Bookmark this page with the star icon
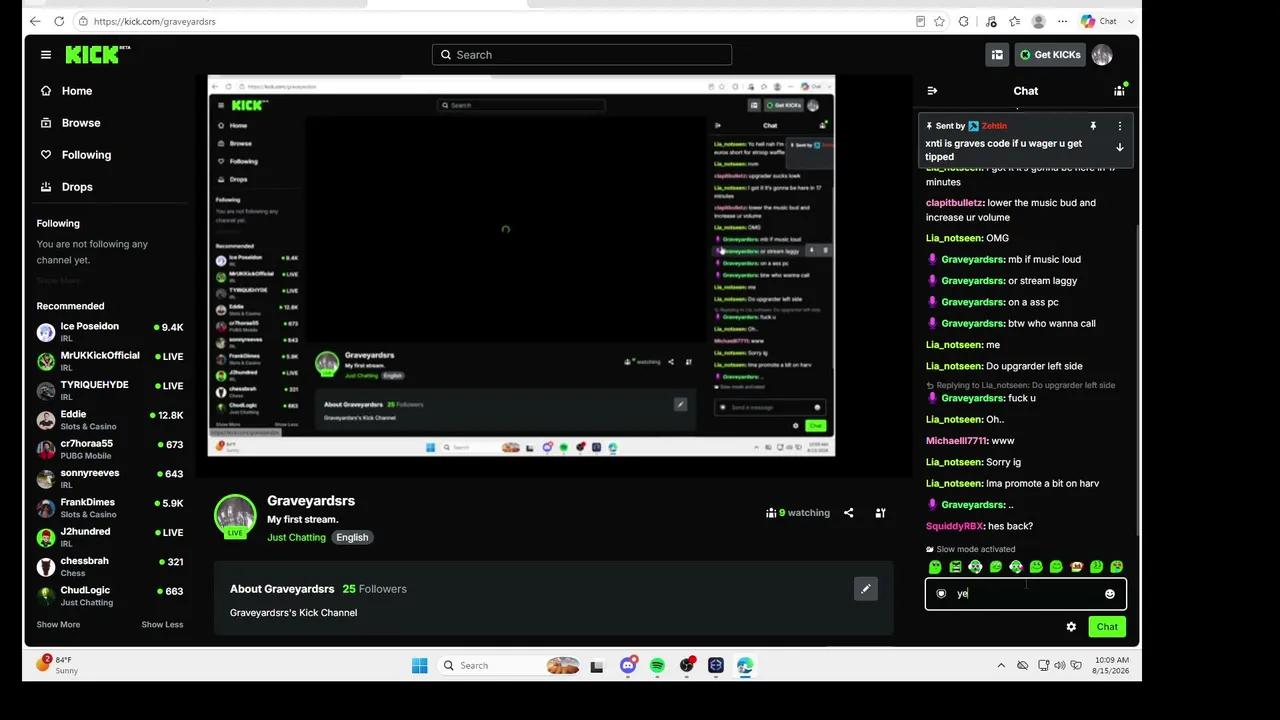Image resolution: width=1280 pixels, height=720 pixels. click(940, 21)
